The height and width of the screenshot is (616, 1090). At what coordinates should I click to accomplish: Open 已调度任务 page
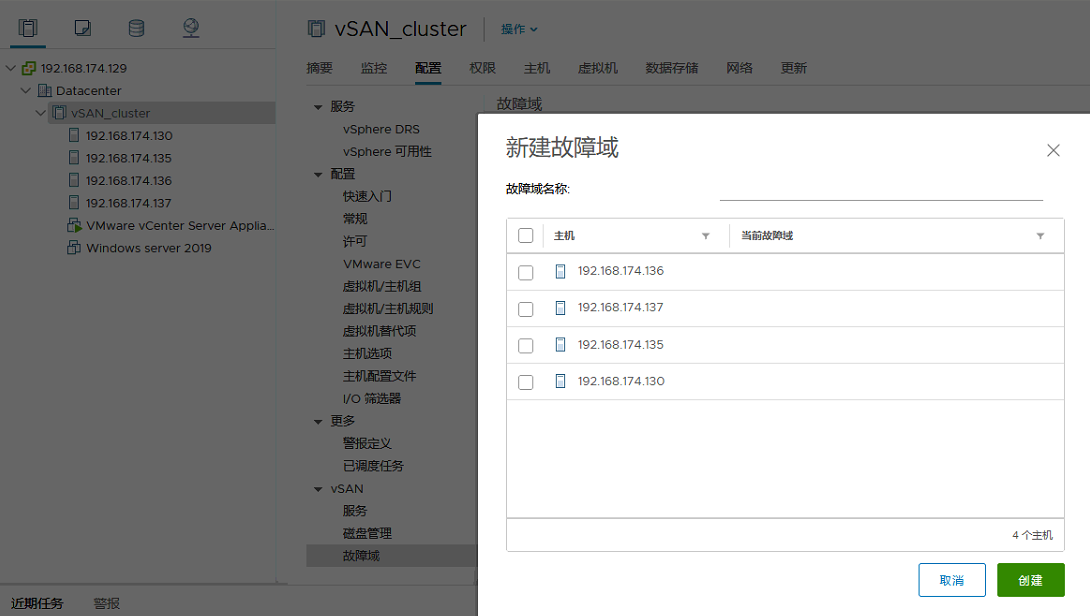tap(373, 466)
